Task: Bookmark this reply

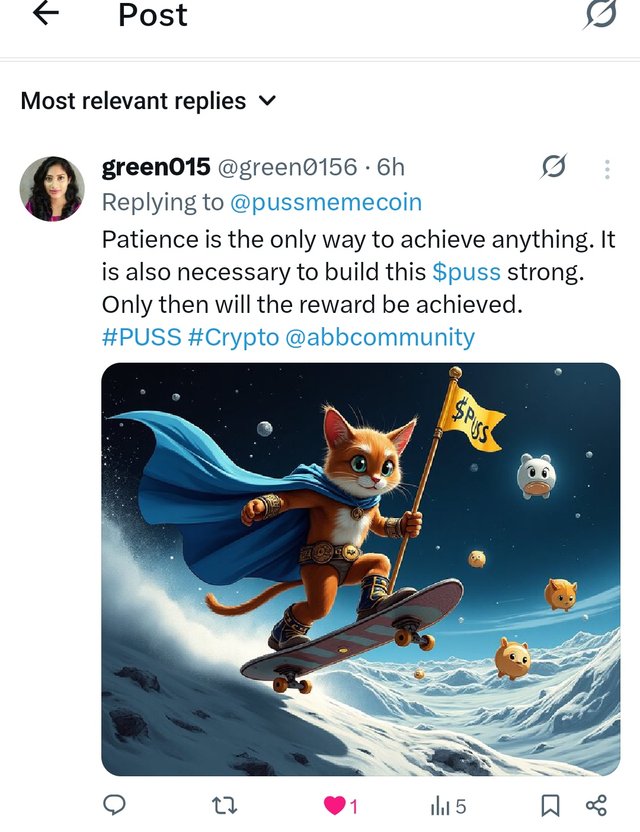Action: pyautogui.click(x=550, y=805)
